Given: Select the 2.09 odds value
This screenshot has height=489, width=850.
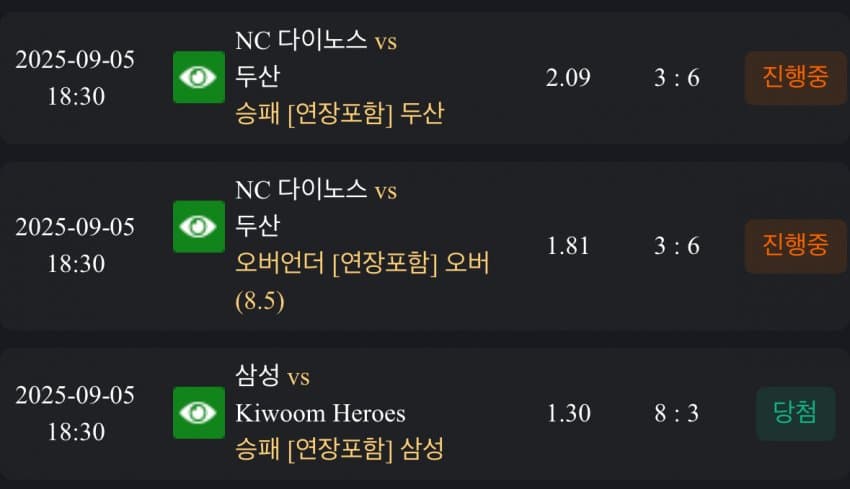Looking at the screenshot, I should (x=568, y=78).
